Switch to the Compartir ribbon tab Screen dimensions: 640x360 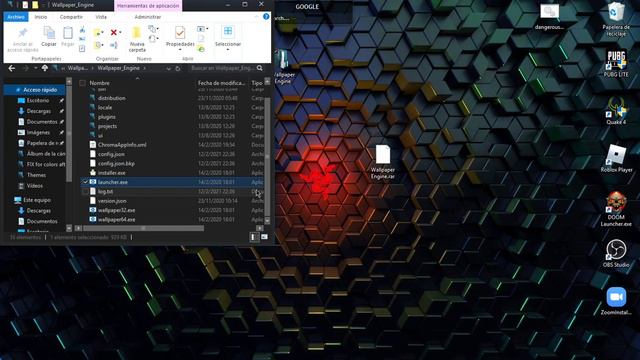71,17
